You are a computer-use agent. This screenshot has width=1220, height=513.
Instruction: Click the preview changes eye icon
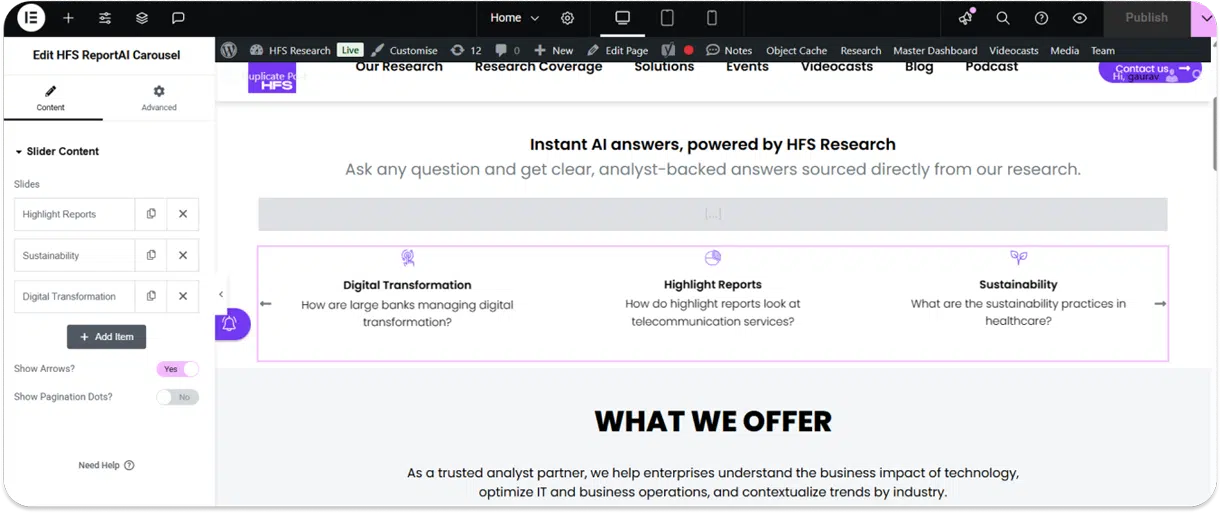pos(1079,18)
